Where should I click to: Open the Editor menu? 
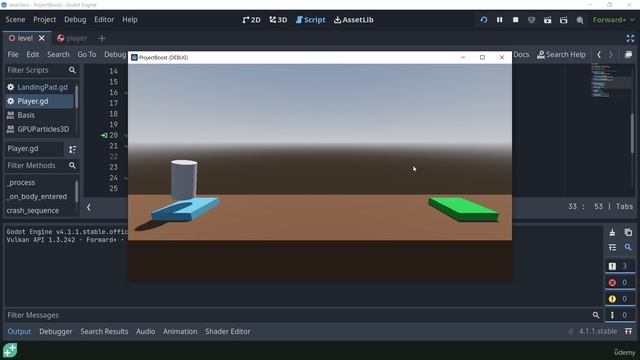(104, 20)
